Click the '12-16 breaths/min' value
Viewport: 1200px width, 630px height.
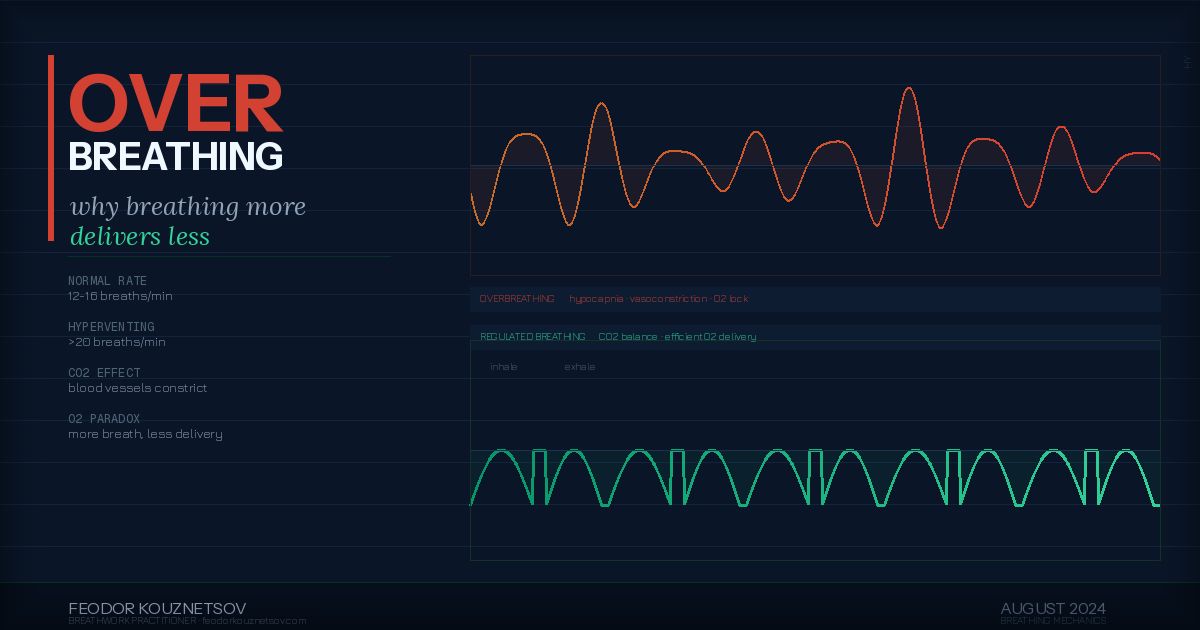(x=114, y=296)
